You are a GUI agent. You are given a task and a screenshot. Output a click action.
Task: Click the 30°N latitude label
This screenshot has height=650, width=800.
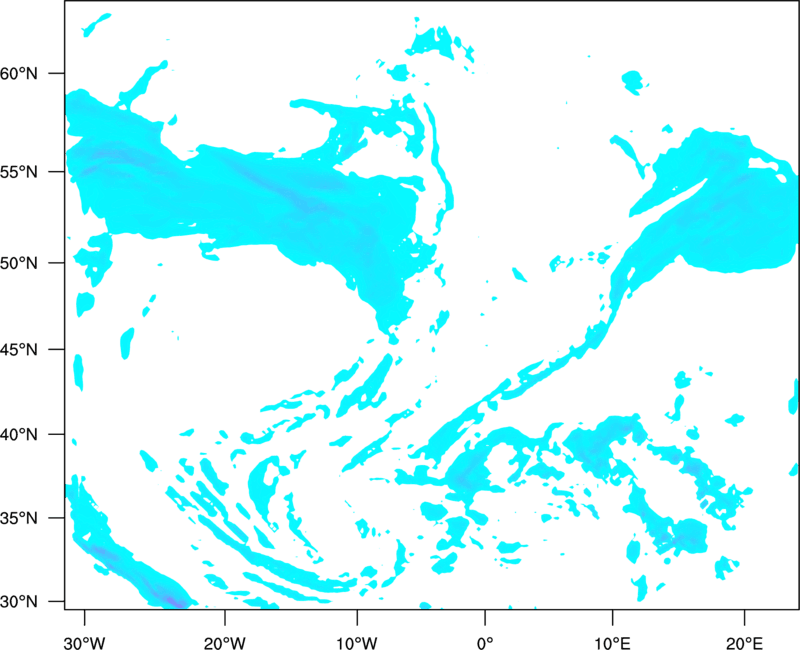[x=19, y=602]
